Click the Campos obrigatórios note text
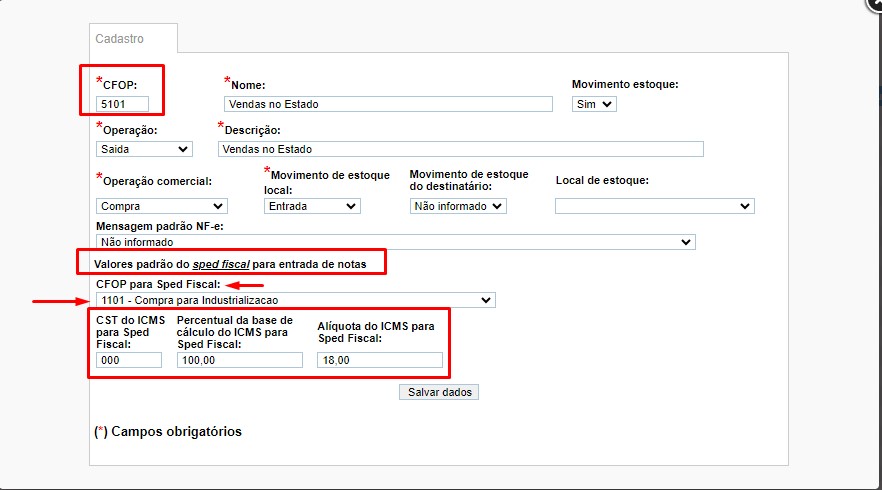The width and height of the screenshot is (882, 490). point(168,431)
